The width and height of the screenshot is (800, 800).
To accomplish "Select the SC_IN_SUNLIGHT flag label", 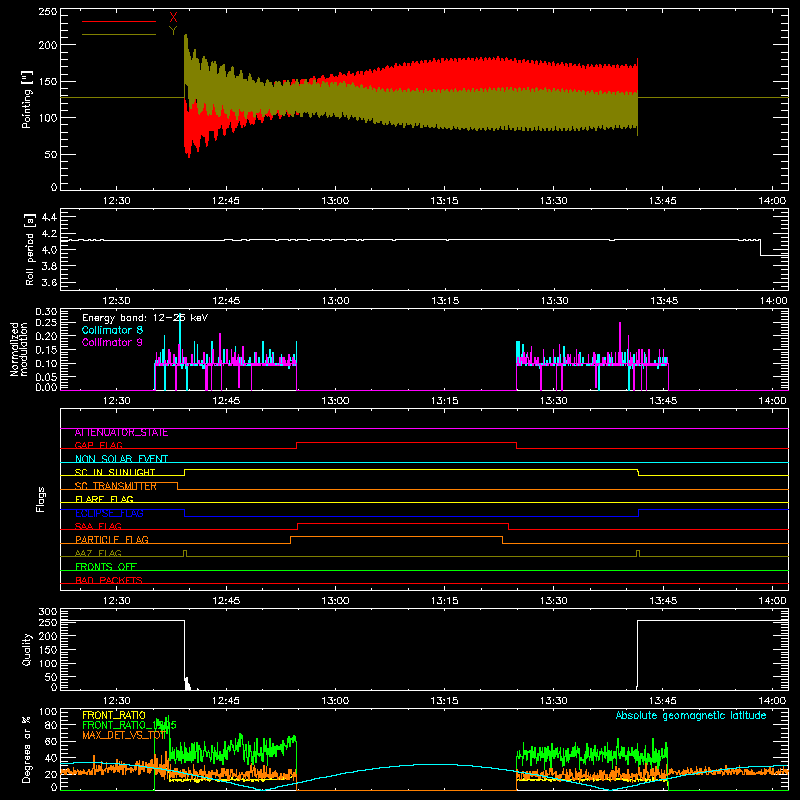I will pos(115,472).
